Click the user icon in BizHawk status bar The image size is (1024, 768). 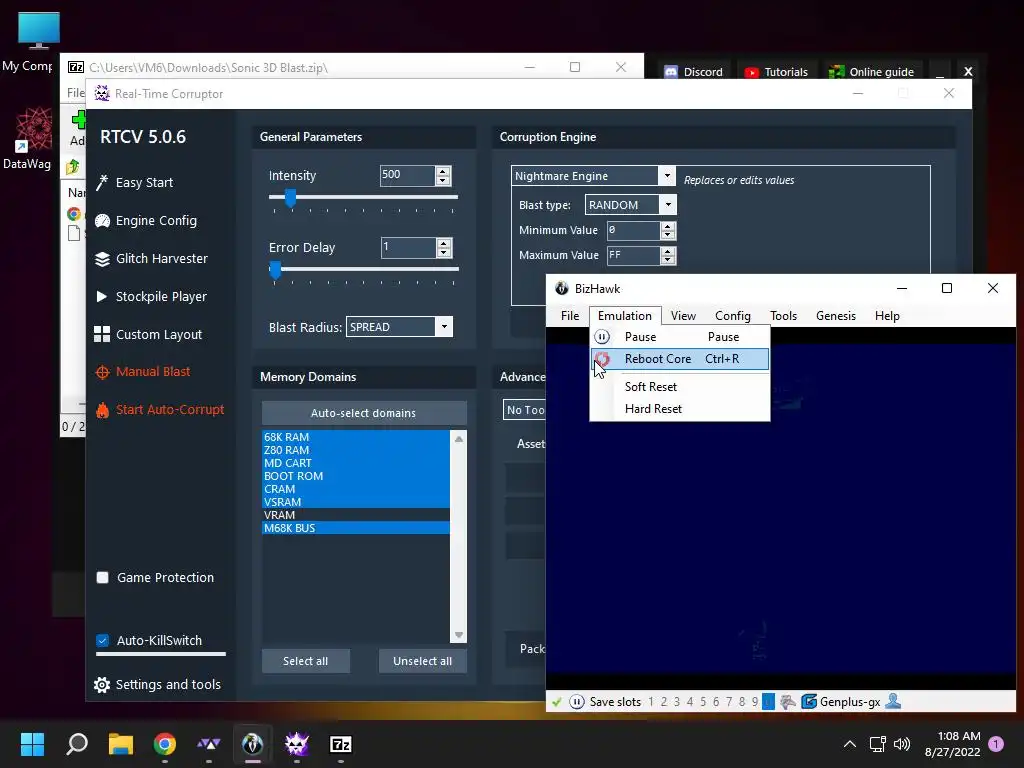[x=893, y=701]
